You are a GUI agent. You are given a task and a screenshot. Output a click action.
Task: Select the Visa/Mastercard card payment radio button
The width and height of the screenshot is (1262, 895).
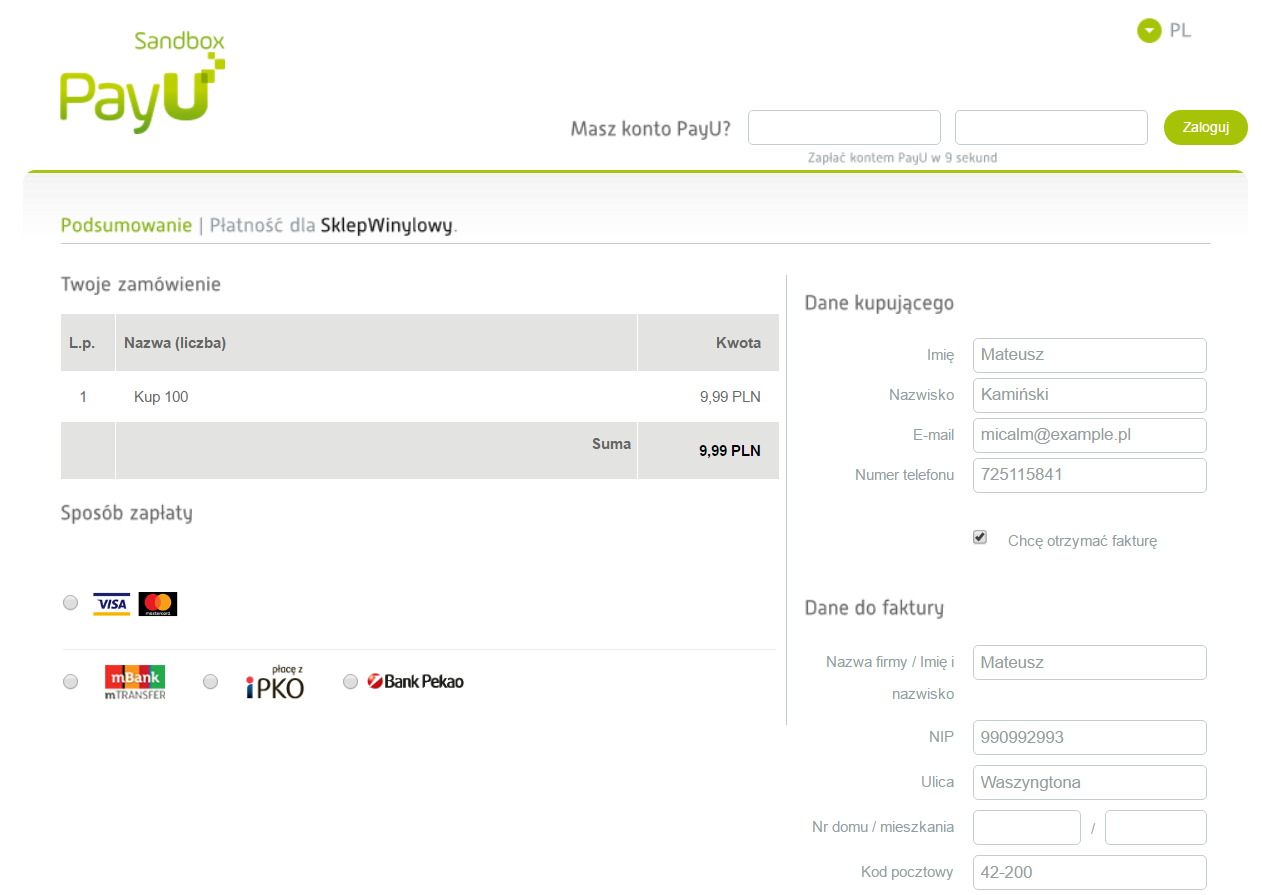click(70, 603)
